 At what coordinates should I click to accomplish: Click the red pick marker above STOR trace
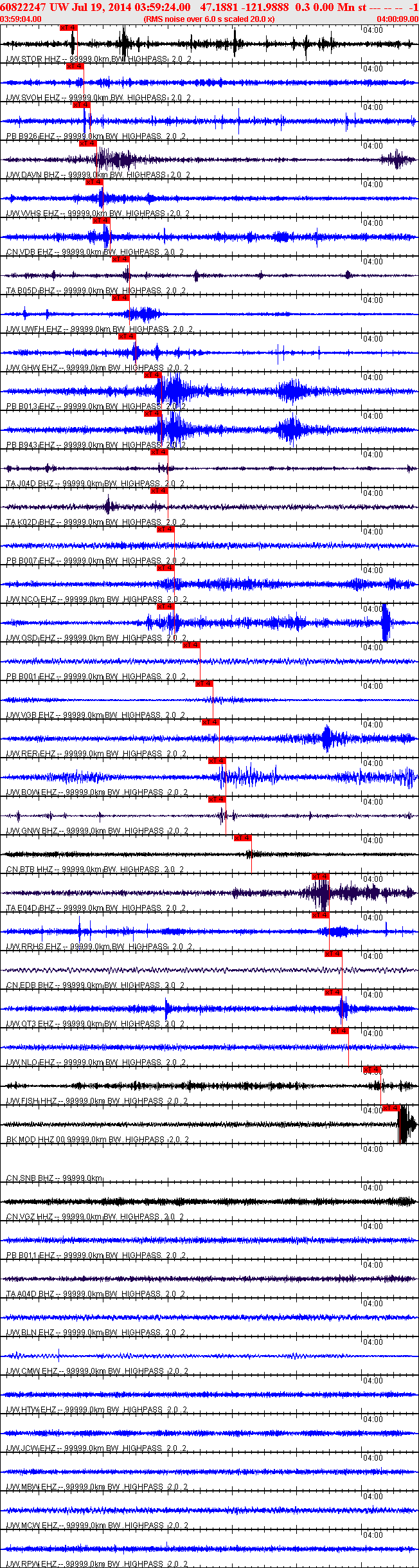[68, 28]
